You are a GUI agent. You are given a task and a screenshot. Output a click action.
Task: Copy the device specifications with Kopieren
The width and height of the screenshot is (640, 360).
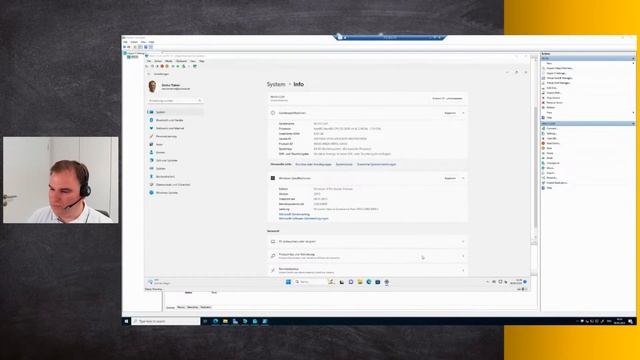(450, 113)
